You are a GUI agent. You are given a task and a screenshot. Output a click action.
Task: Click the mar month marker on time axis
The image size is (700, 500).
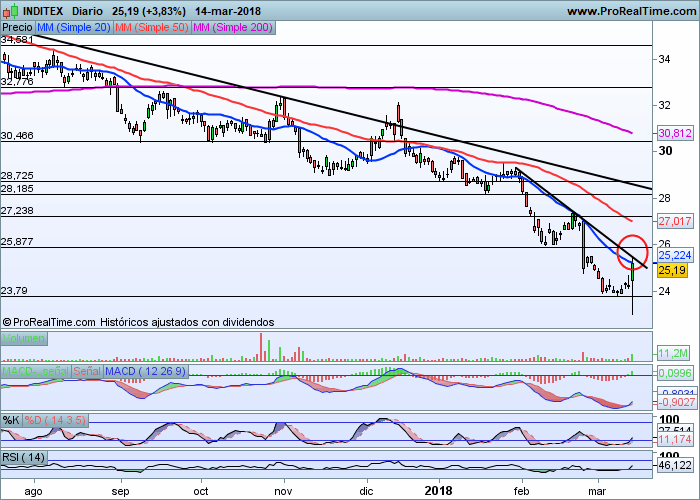coord(597,492)
